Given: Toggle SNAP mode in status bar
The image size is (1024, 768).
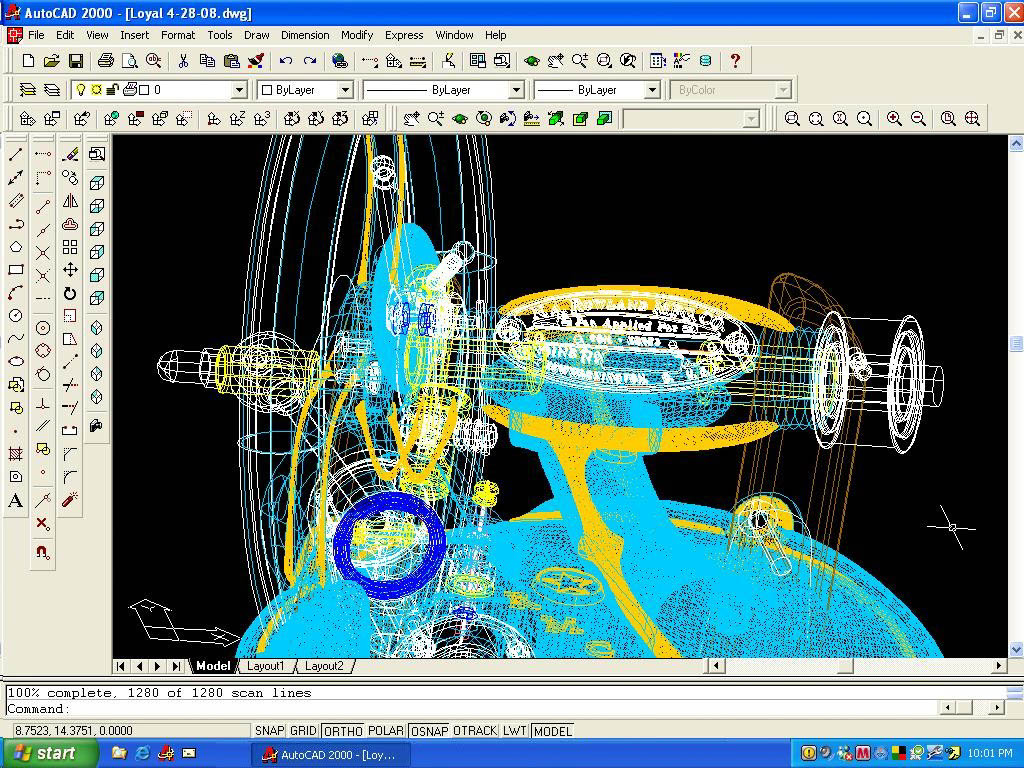Looking at the screenshot, I should coord(269,731).
